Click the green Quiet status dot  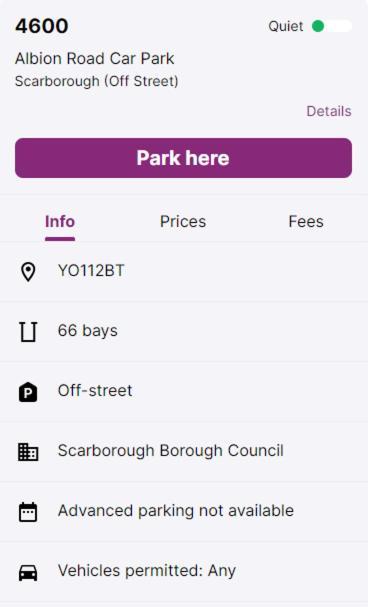(x=318, y=26)
